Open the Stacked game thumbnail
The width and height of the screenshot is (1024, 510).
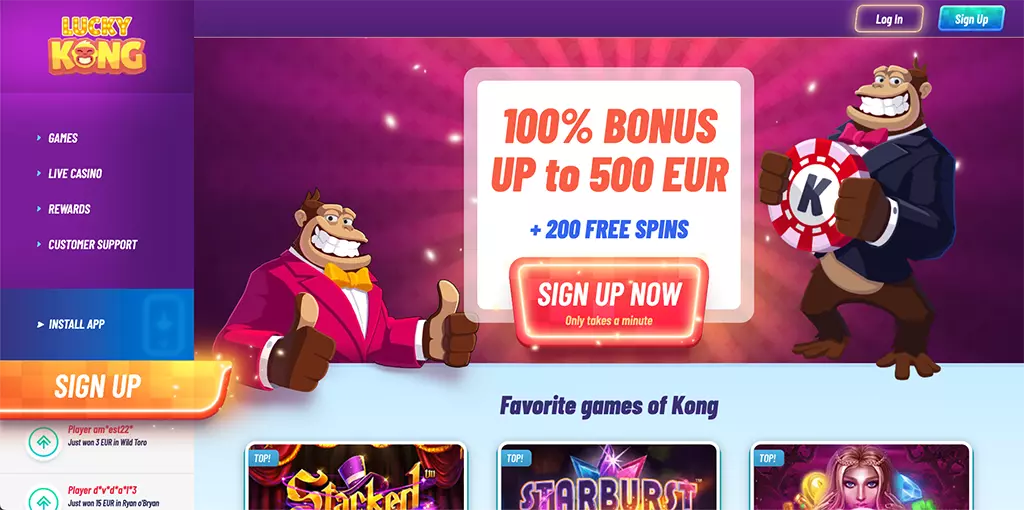(x=357, y=477)
